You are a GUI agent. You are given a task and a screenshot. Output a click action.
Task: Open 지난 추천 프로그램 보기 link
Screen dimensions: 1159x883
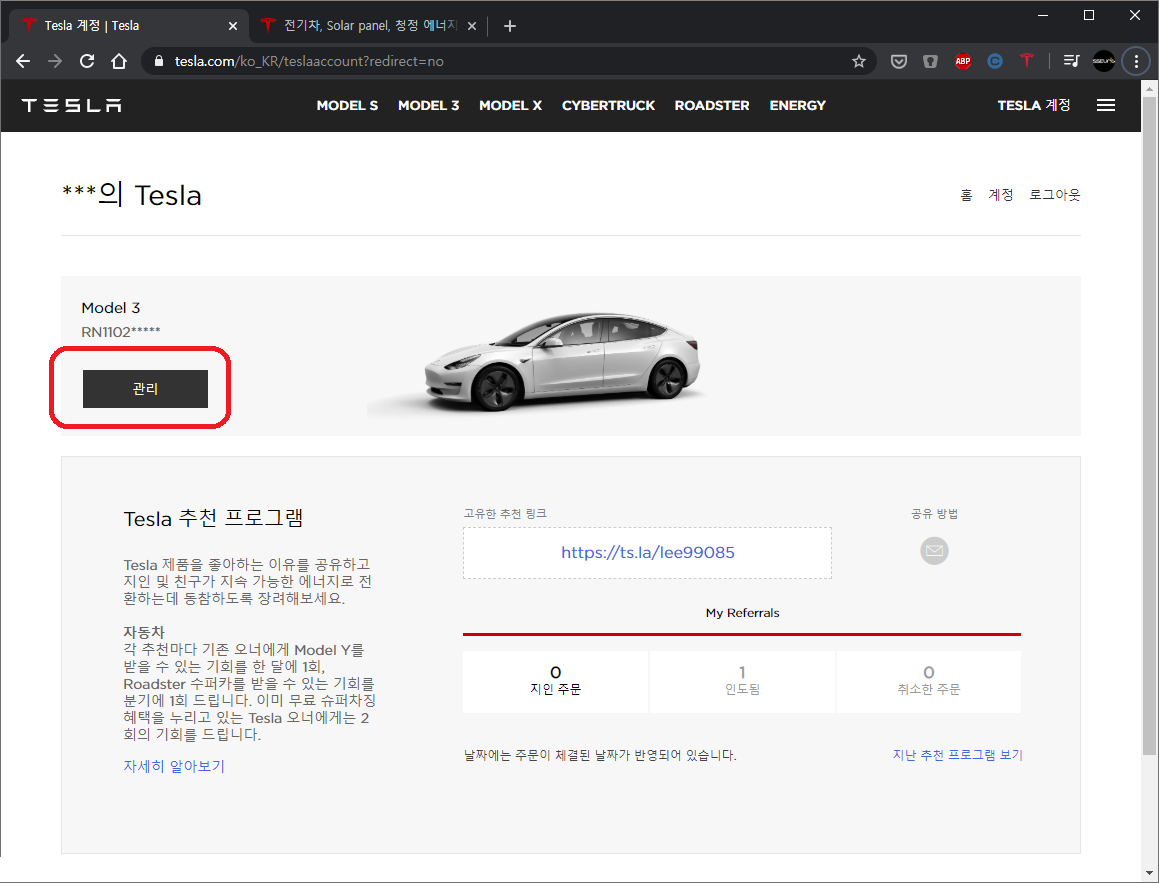(957, 755)
